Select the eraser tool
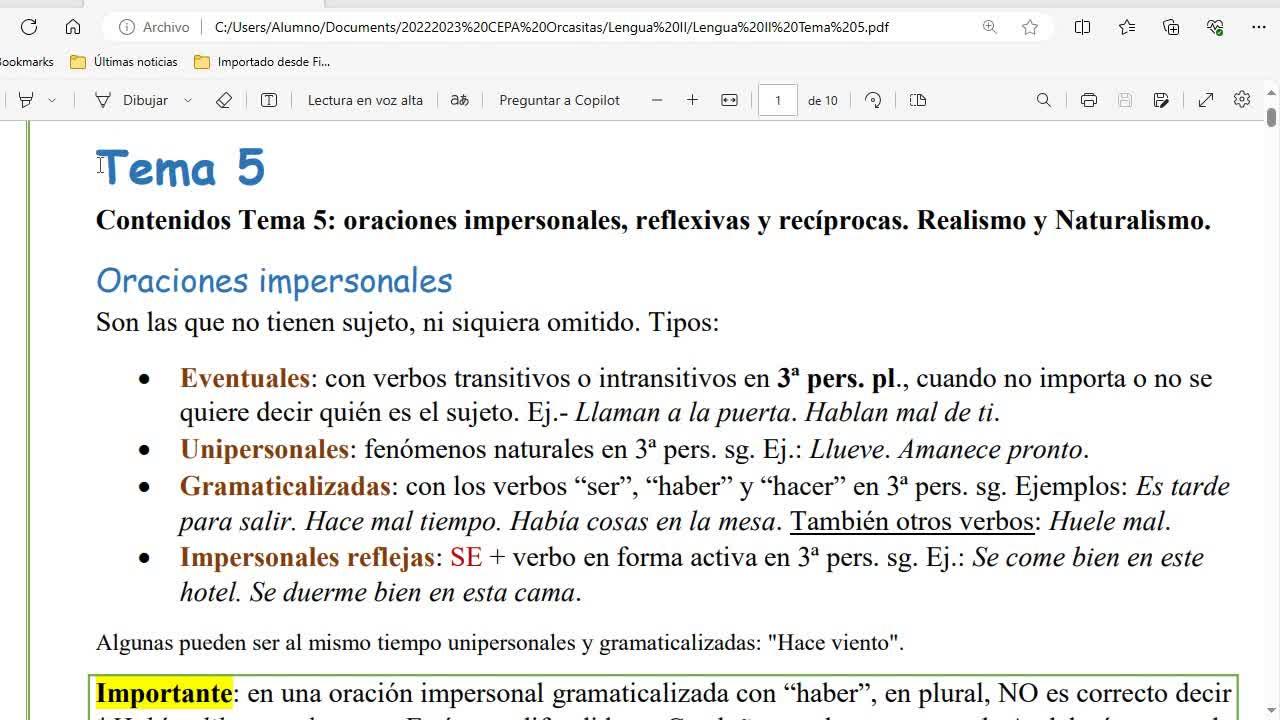Viewport: 1280px width, 720px height. tap(224, 100)
